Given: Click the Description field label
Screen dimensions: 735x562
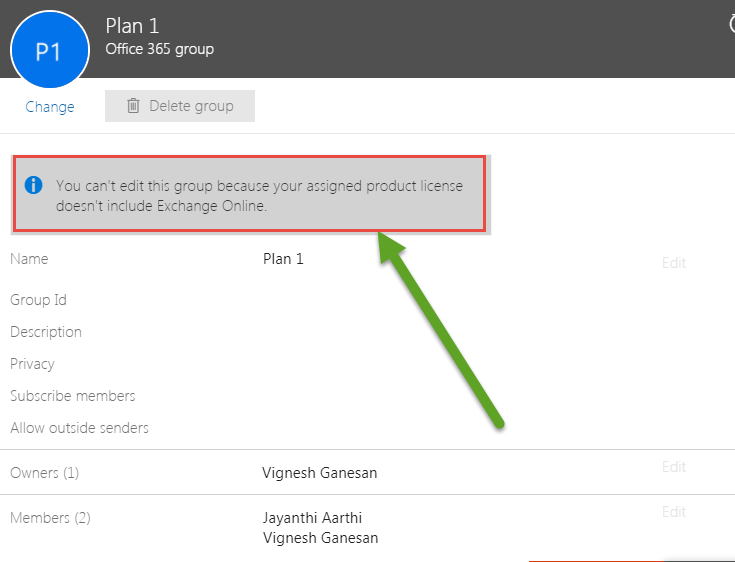Looking at the screenshot, I should coord(46,332).
